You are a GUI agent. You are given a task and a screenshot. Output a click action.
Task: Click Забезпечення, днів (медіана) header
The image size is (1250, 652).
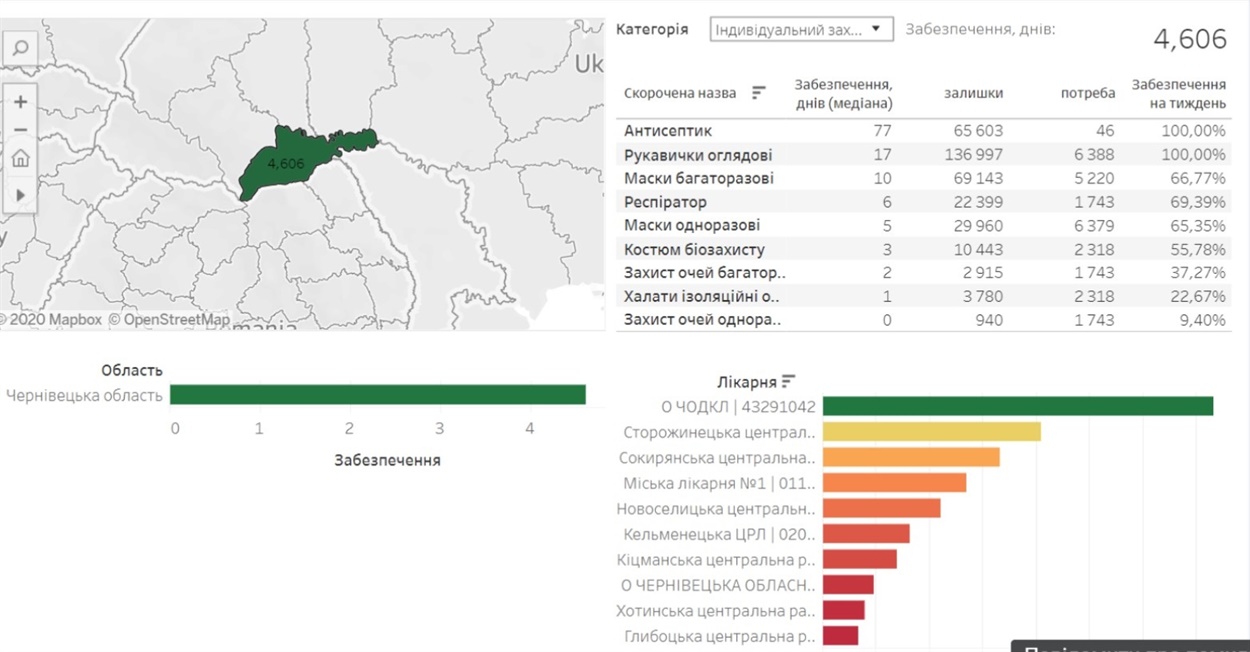843,93
